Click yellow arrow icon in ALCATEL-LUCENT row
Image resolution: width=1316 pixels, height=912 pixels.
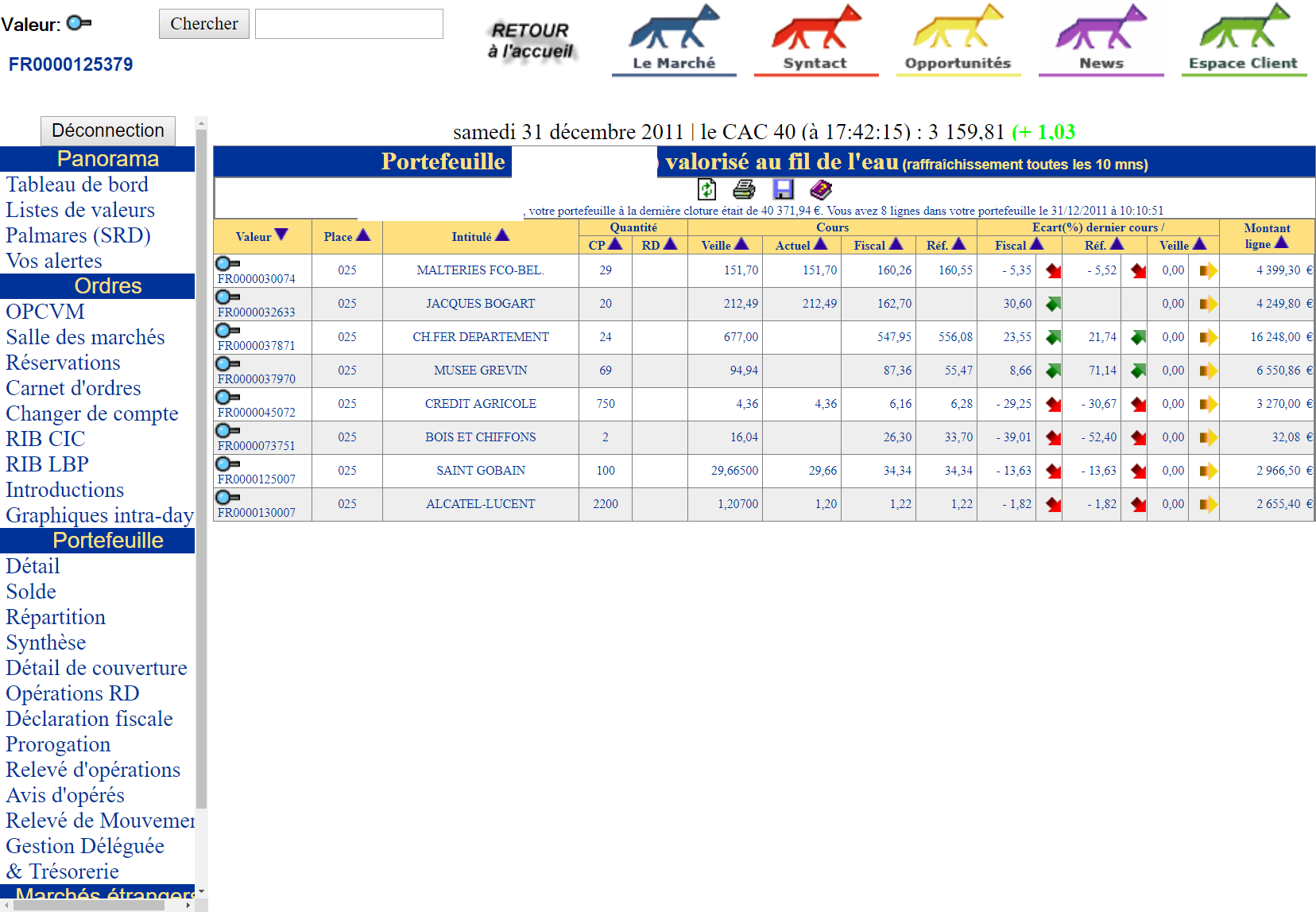1208,504
